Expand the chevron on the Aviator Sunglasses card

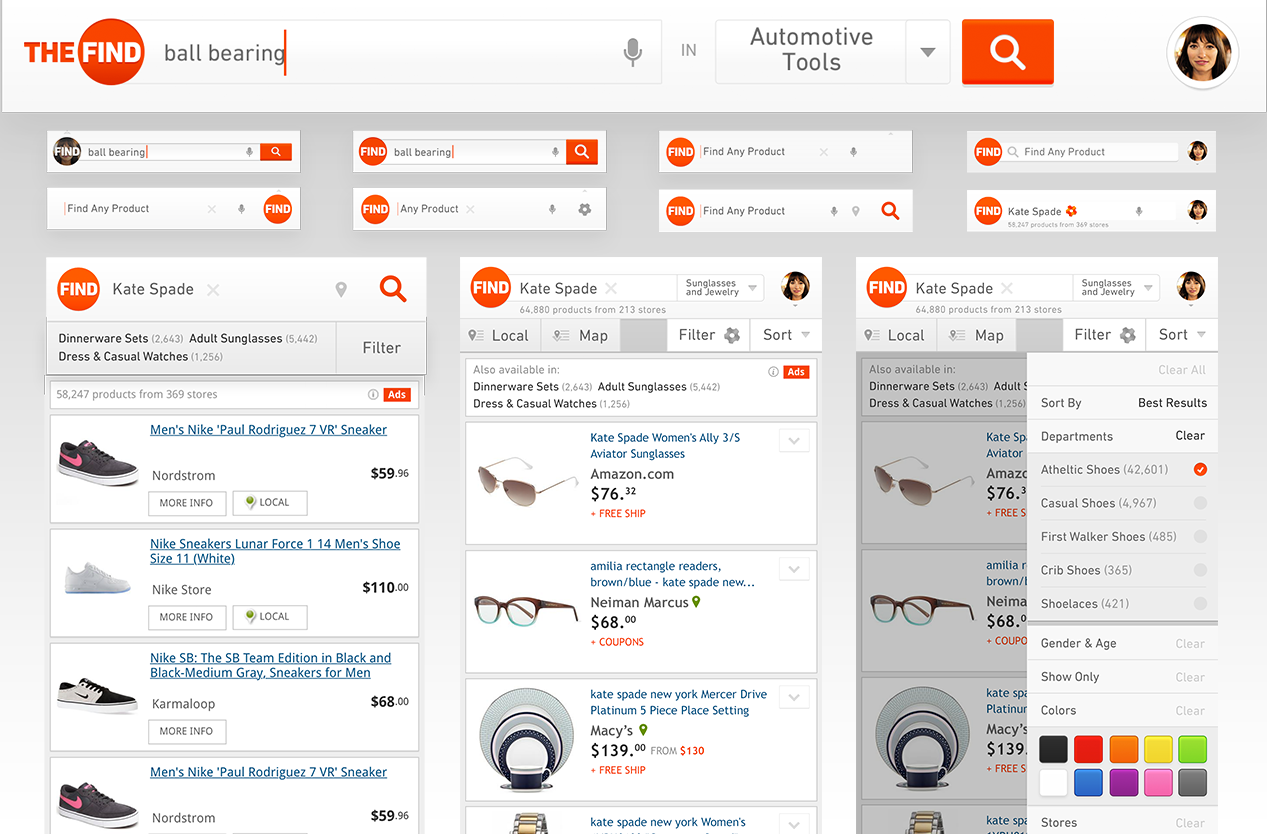coord(794,441)
